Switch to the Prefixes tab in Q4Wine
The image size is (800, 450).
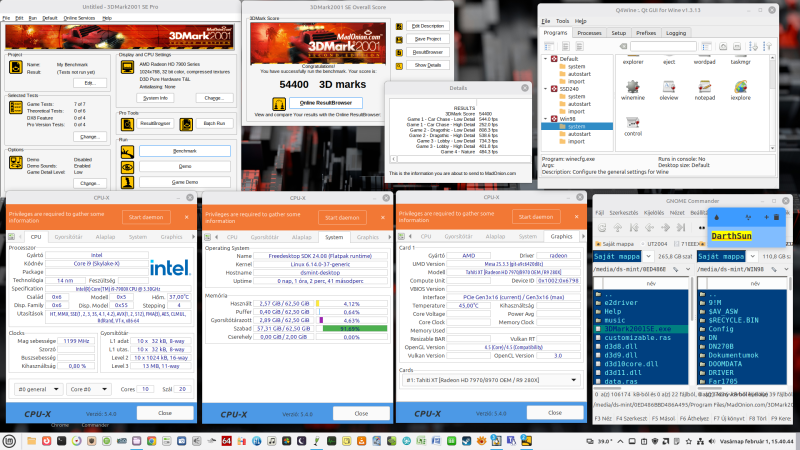pos(646,33)
